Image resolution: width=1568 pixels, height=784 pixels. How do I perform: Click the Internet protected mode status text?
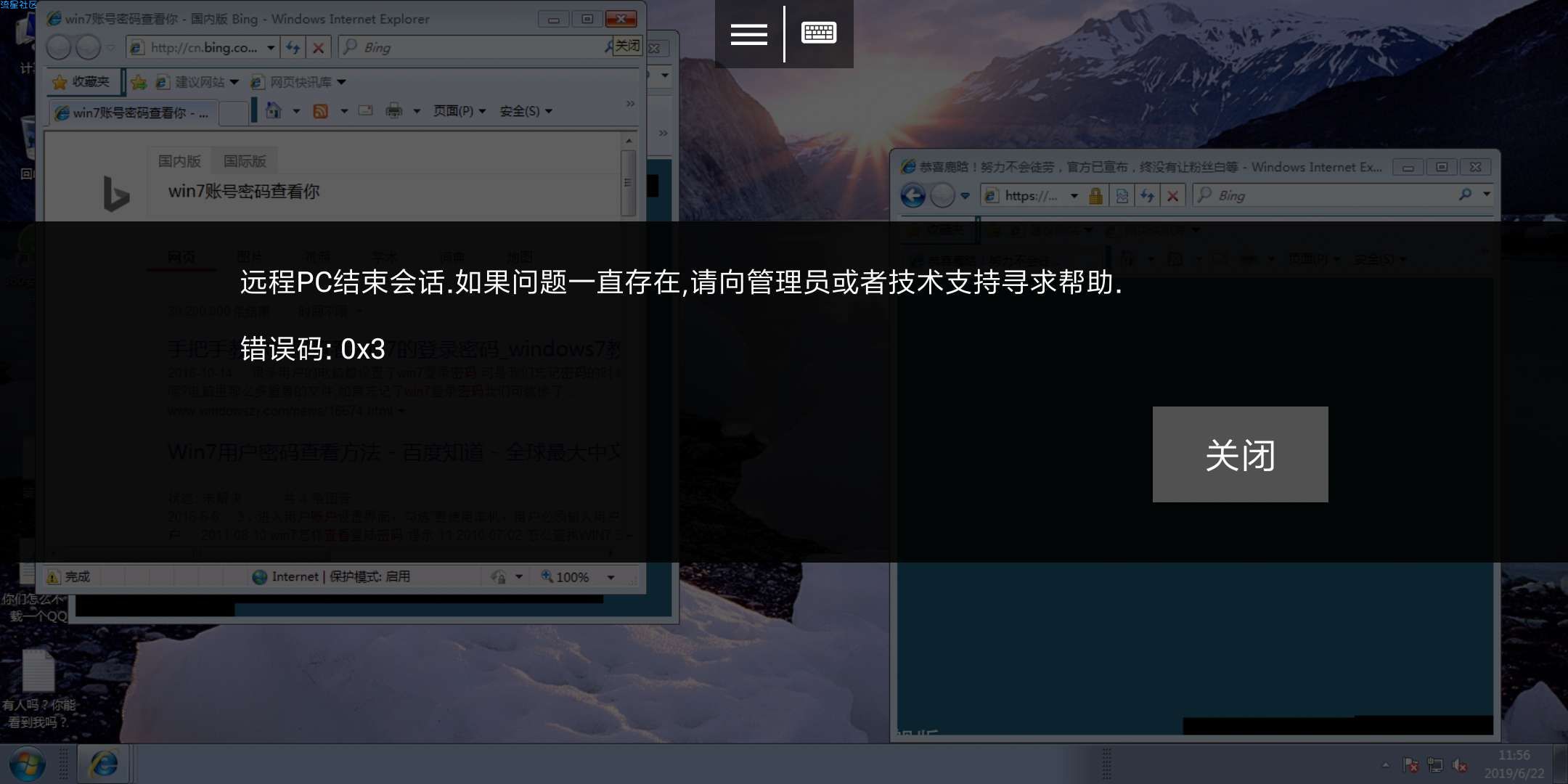click(x=340, y=576)
